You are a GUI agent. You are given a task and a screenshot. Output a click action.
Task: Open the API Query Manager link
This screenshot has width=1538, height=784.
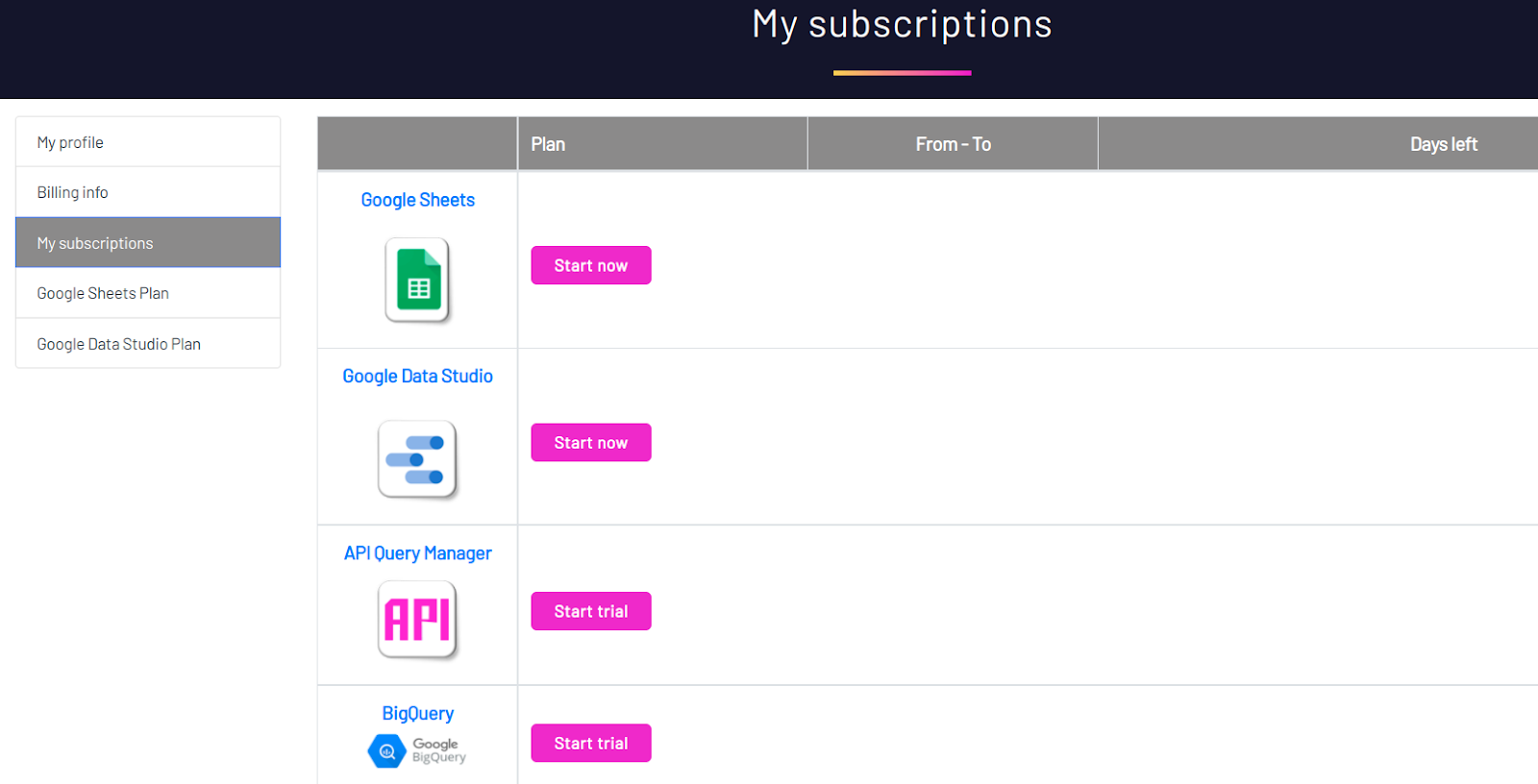click(418, 553)
